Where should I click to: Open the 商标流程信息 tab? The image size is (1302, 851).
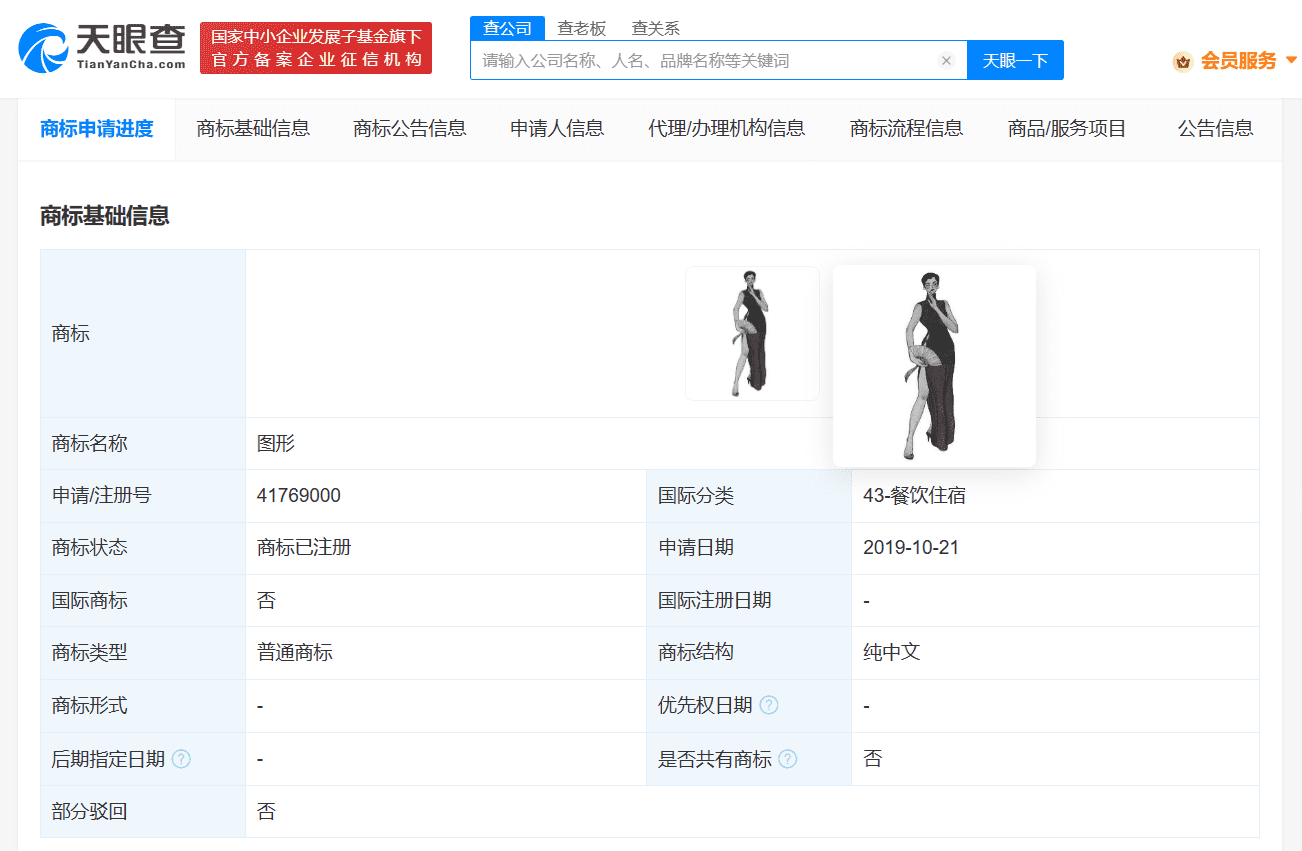[x=905, y=128]
